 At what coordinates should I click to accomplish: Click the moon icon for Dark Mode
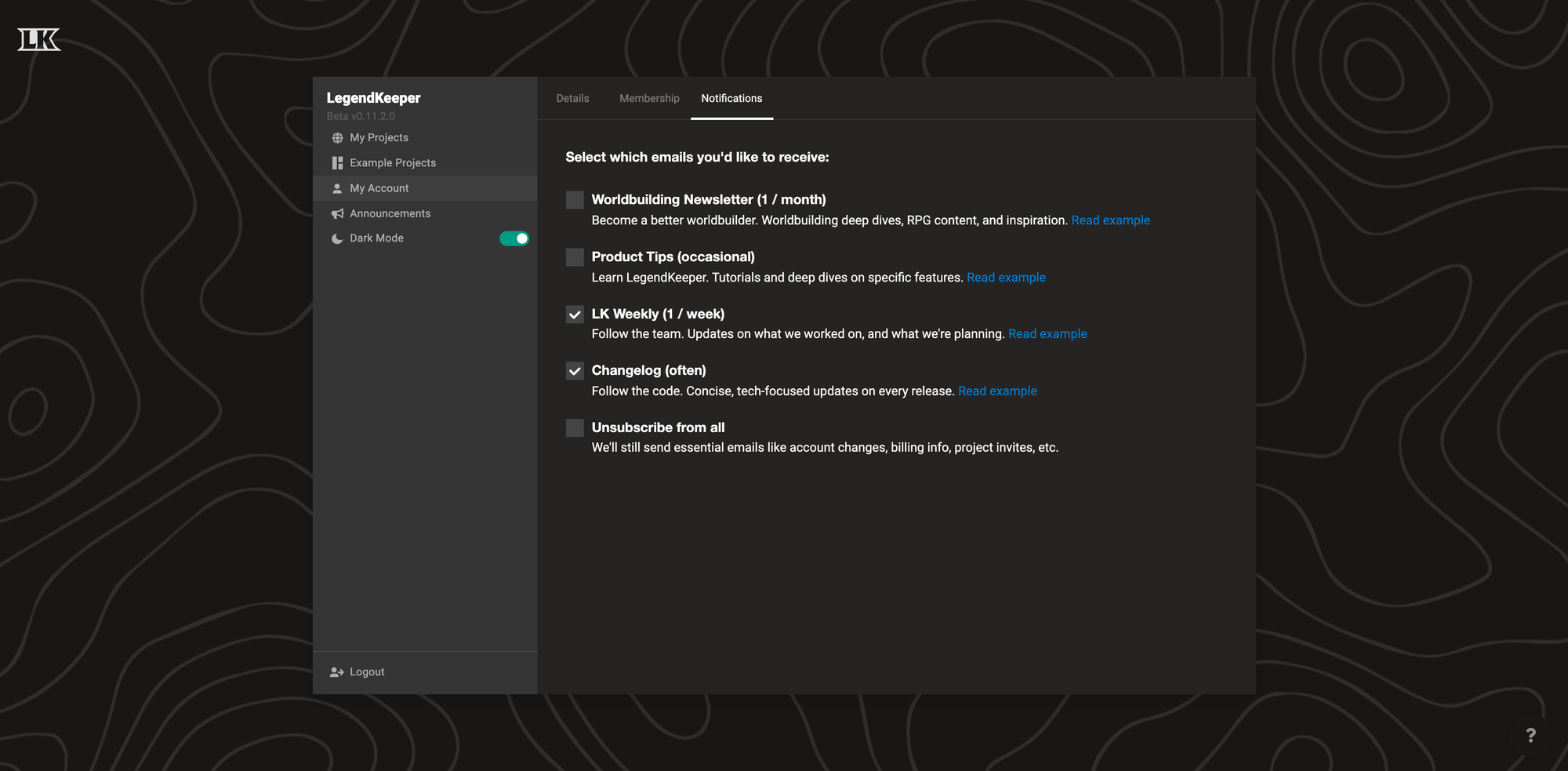(337, 238)
